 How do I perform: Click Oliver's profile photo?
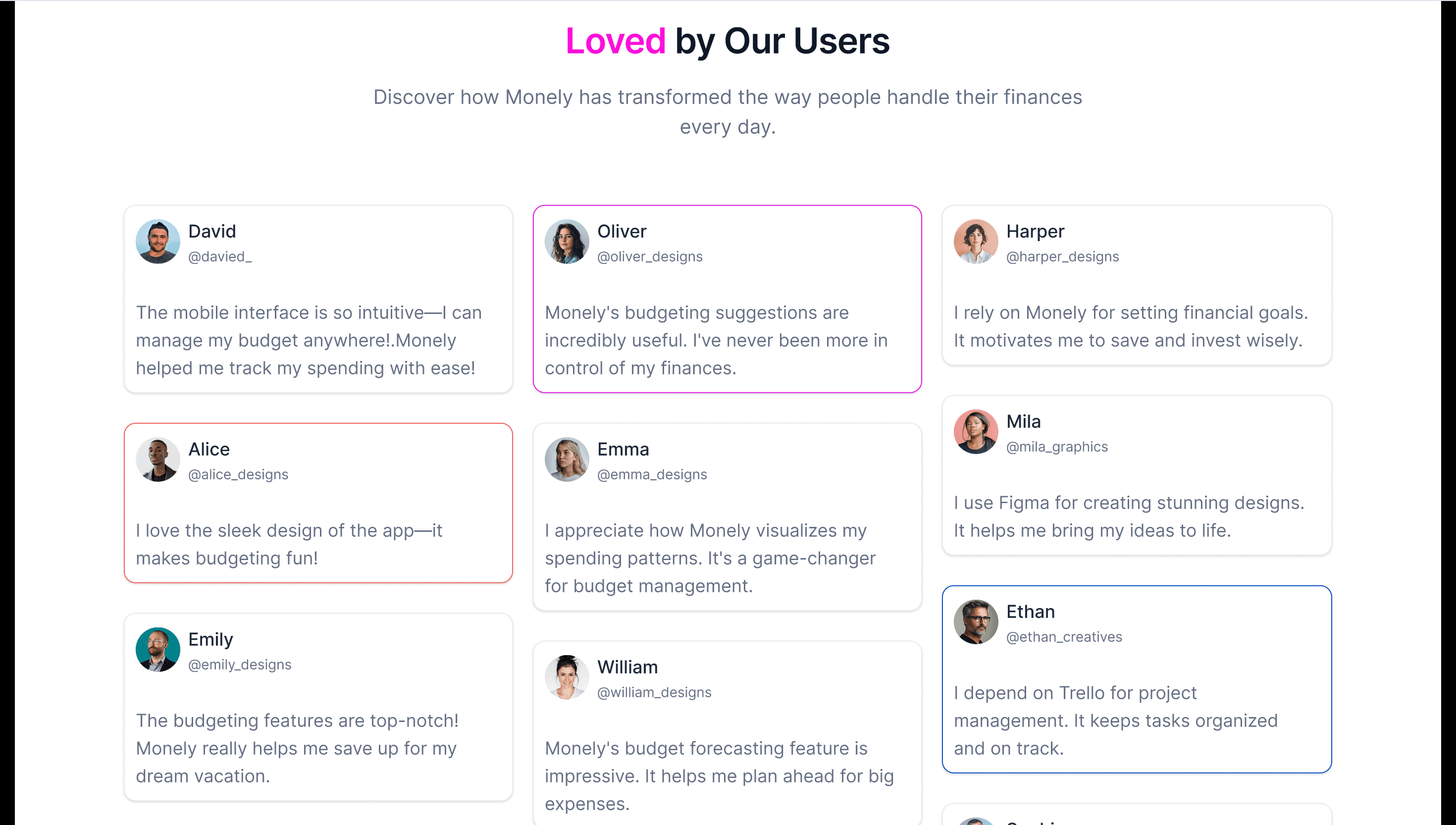tap(567, 242)
